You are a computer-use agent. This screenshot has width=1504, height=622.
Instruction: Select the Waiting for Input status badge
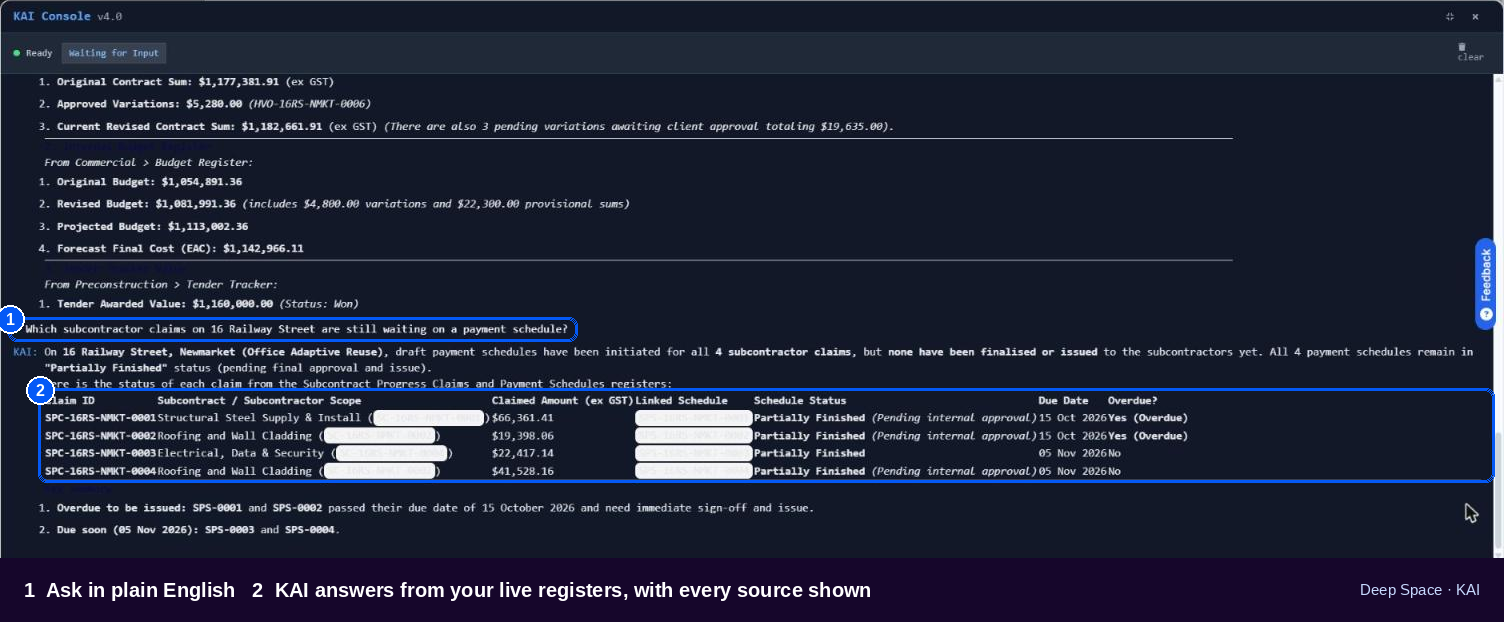pos(114,53)
